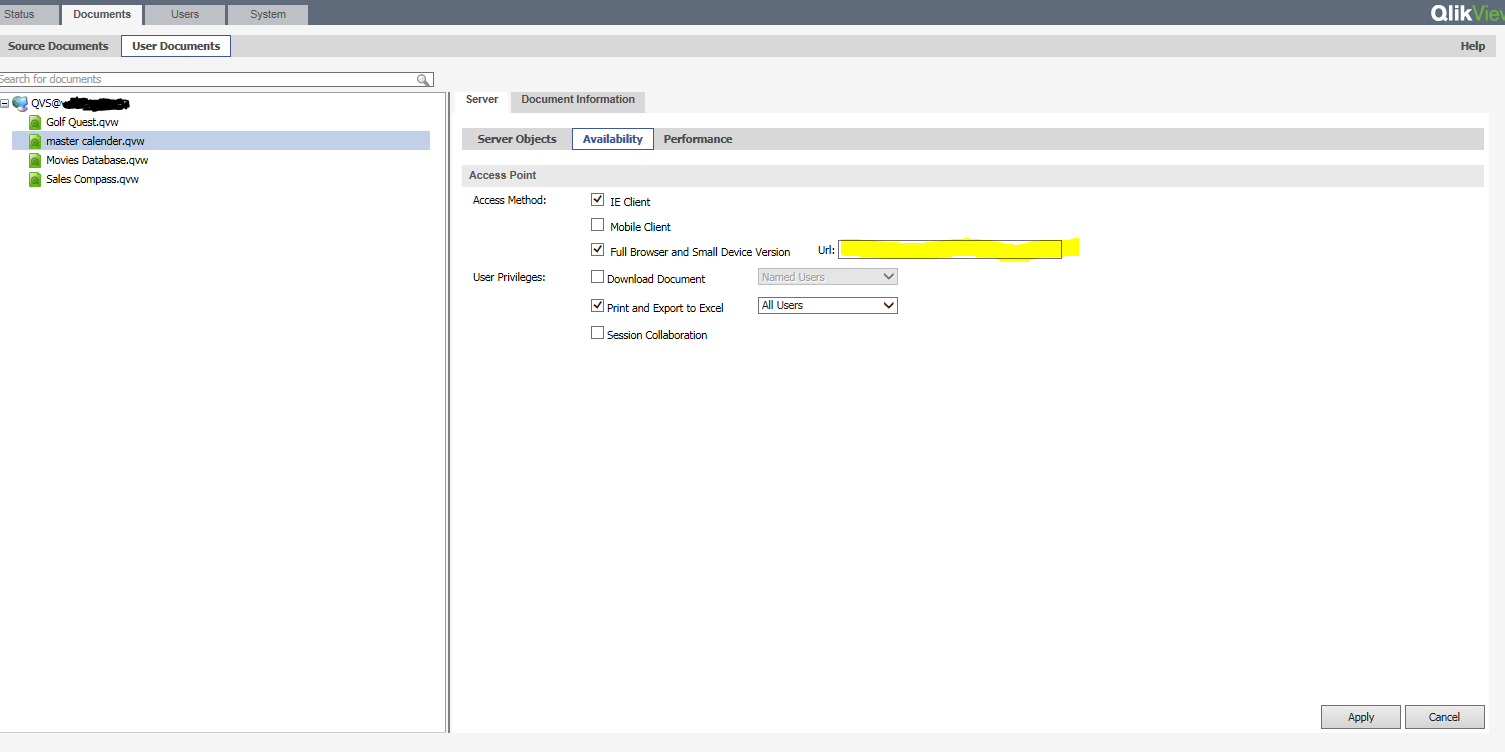Toggle Full Browser and Small Device Version
Viewport: 1505px width, 752px height.
click(x=598, y=250)
